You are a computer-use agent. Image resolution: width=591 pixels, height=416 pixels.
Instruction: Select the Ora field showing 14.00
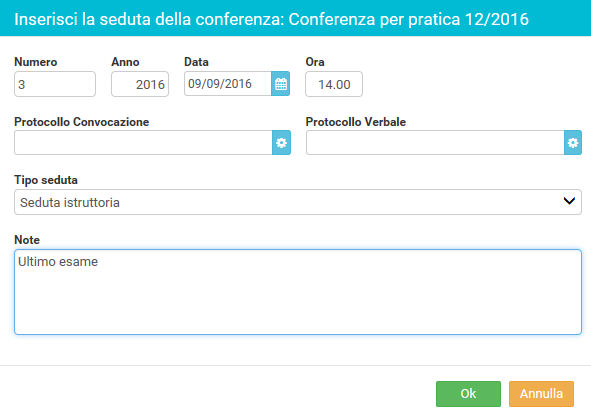pyautogui.click(x=334, y=84)
